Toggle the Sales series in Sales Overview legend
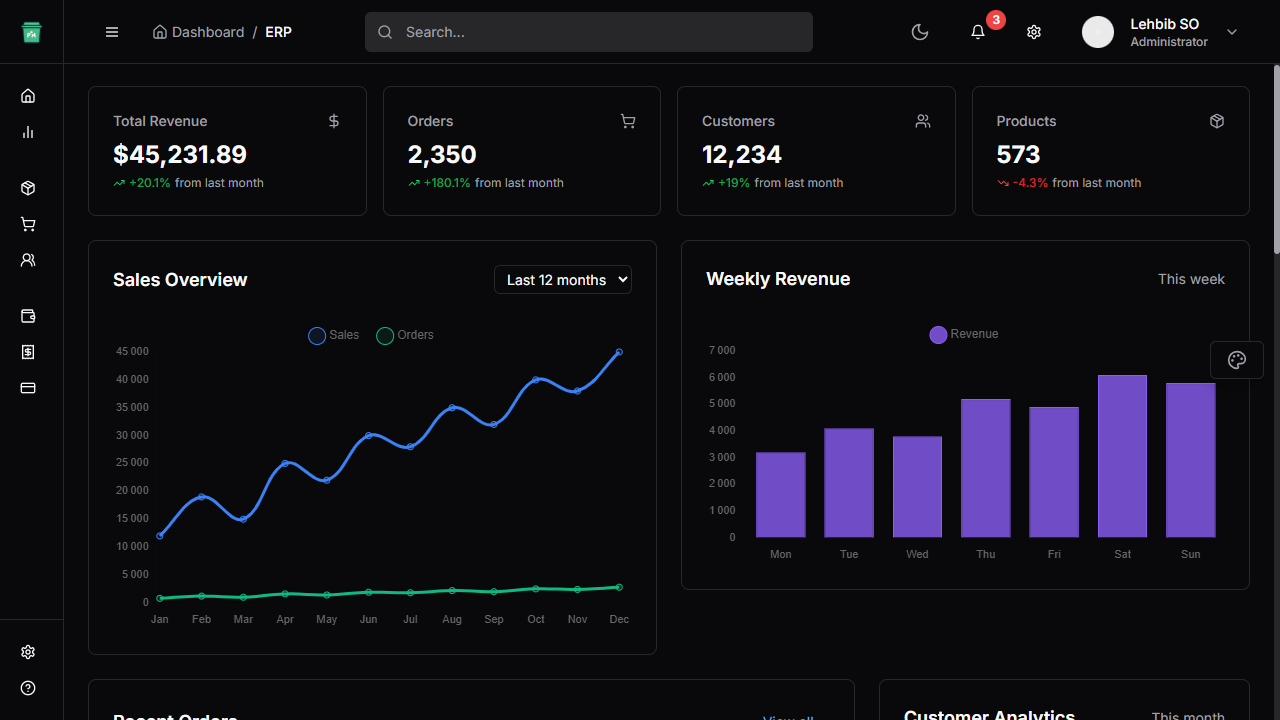1280x720 pixels. [333, 335]
